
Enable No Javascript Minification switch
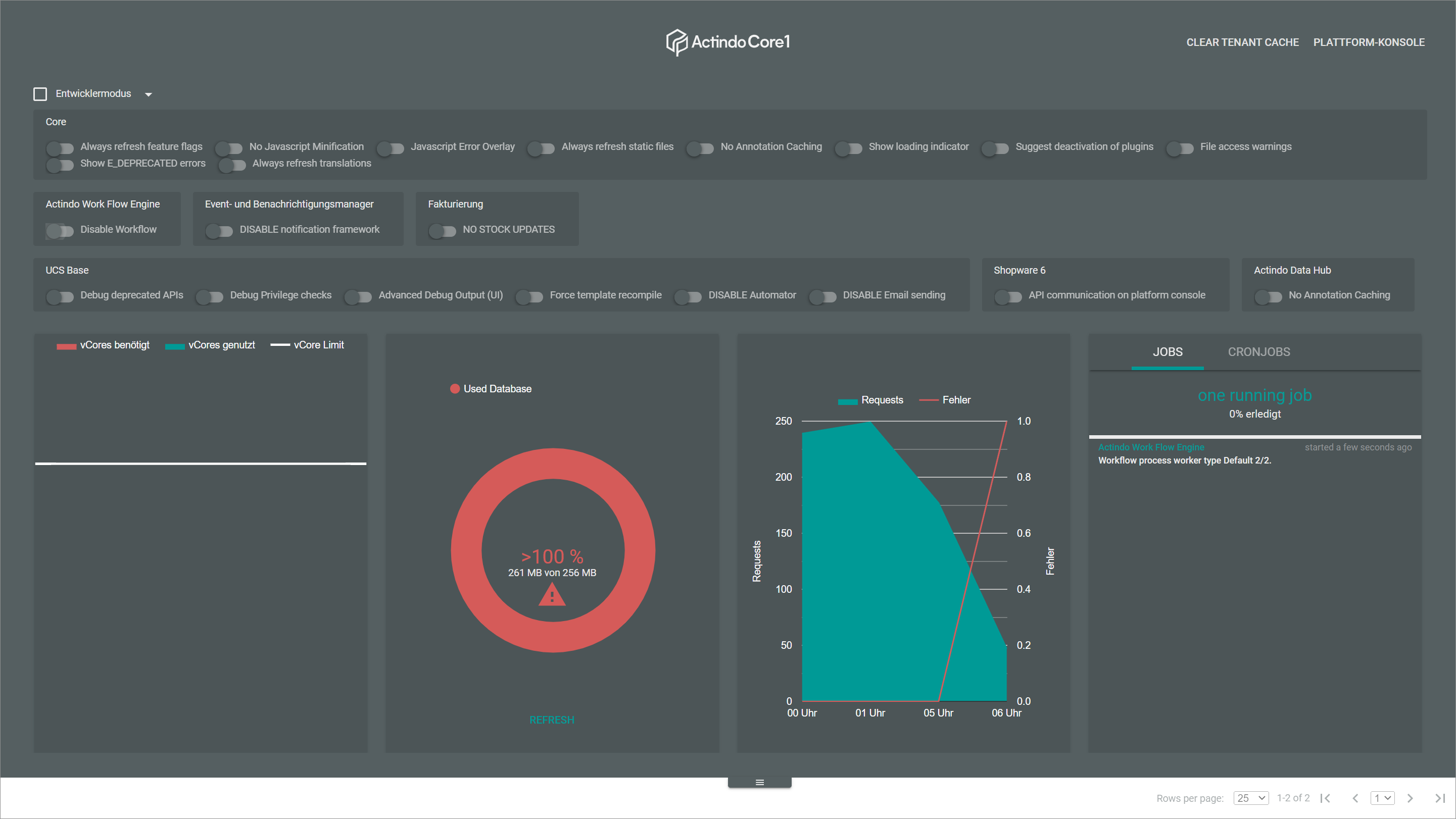coord(229,148)
